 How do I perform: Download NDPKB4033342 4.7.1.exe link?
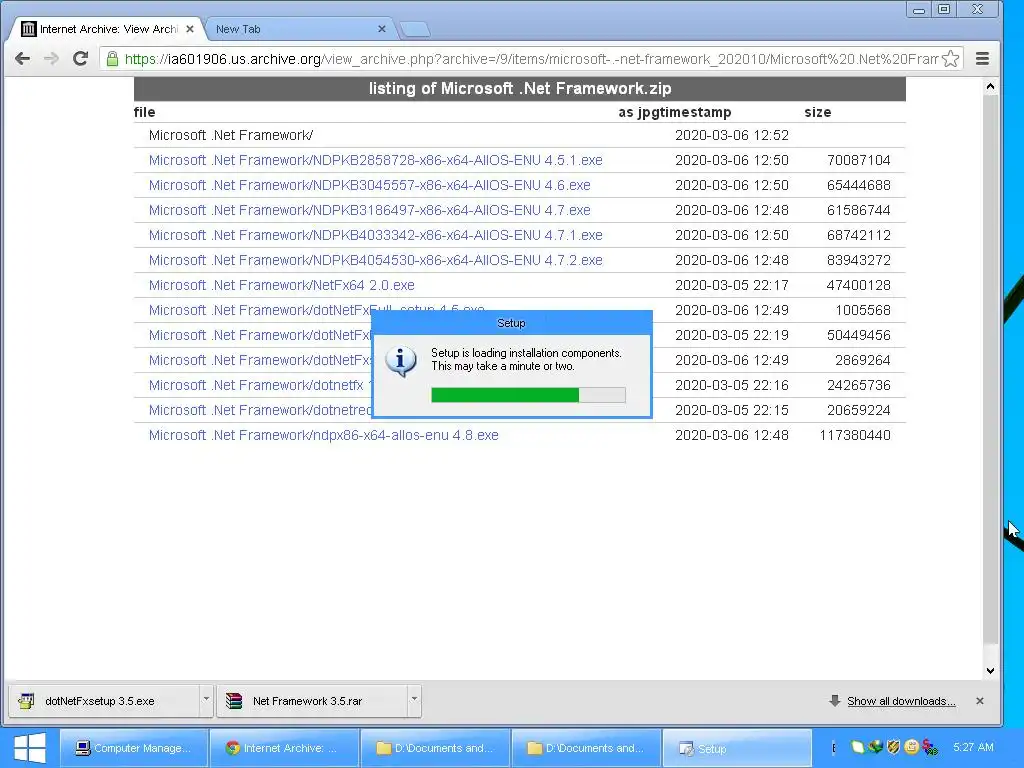376,235
